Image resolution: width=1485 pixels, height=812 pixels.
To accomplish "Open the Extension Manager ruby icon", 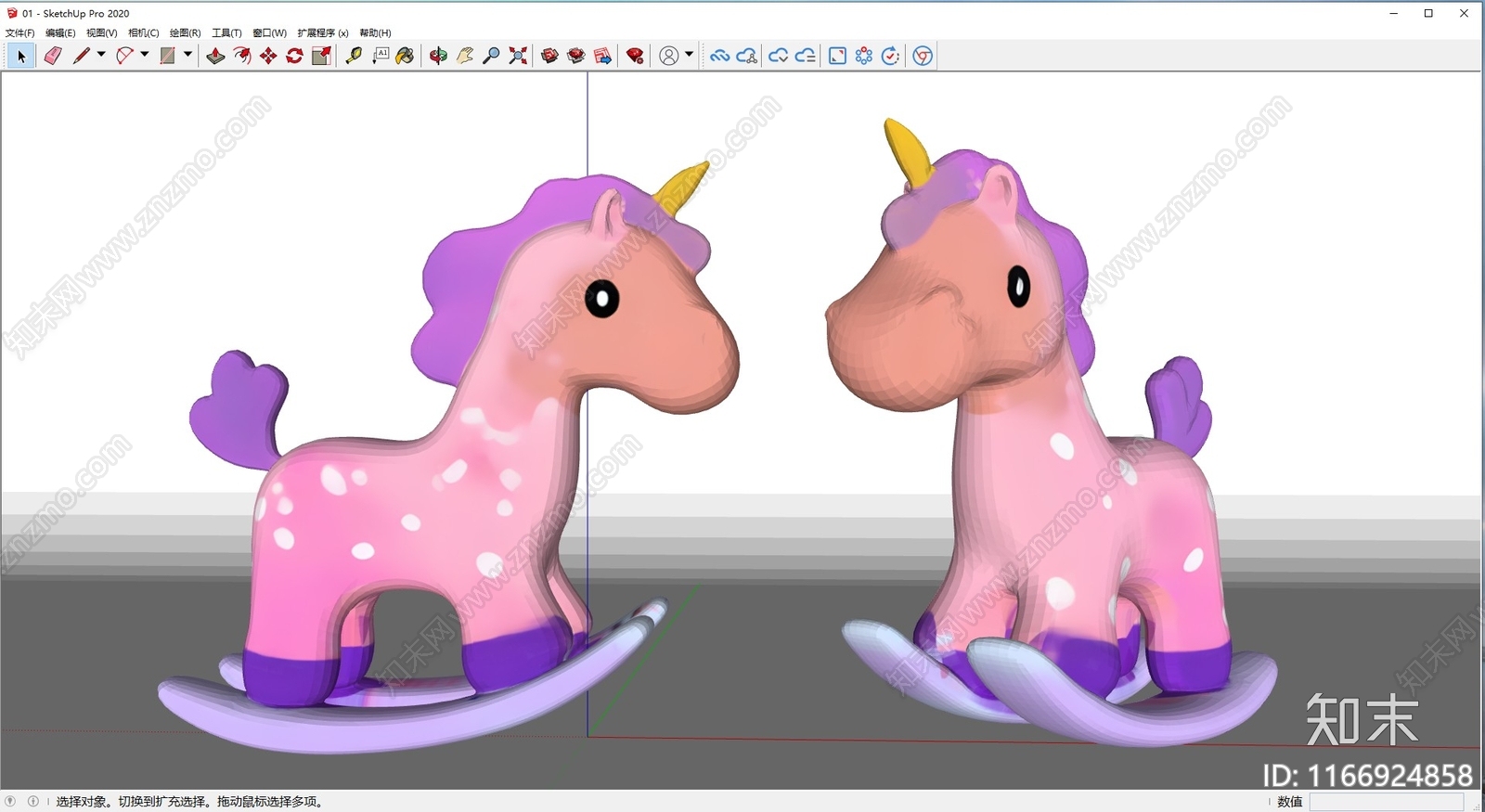I will [635, 56].
